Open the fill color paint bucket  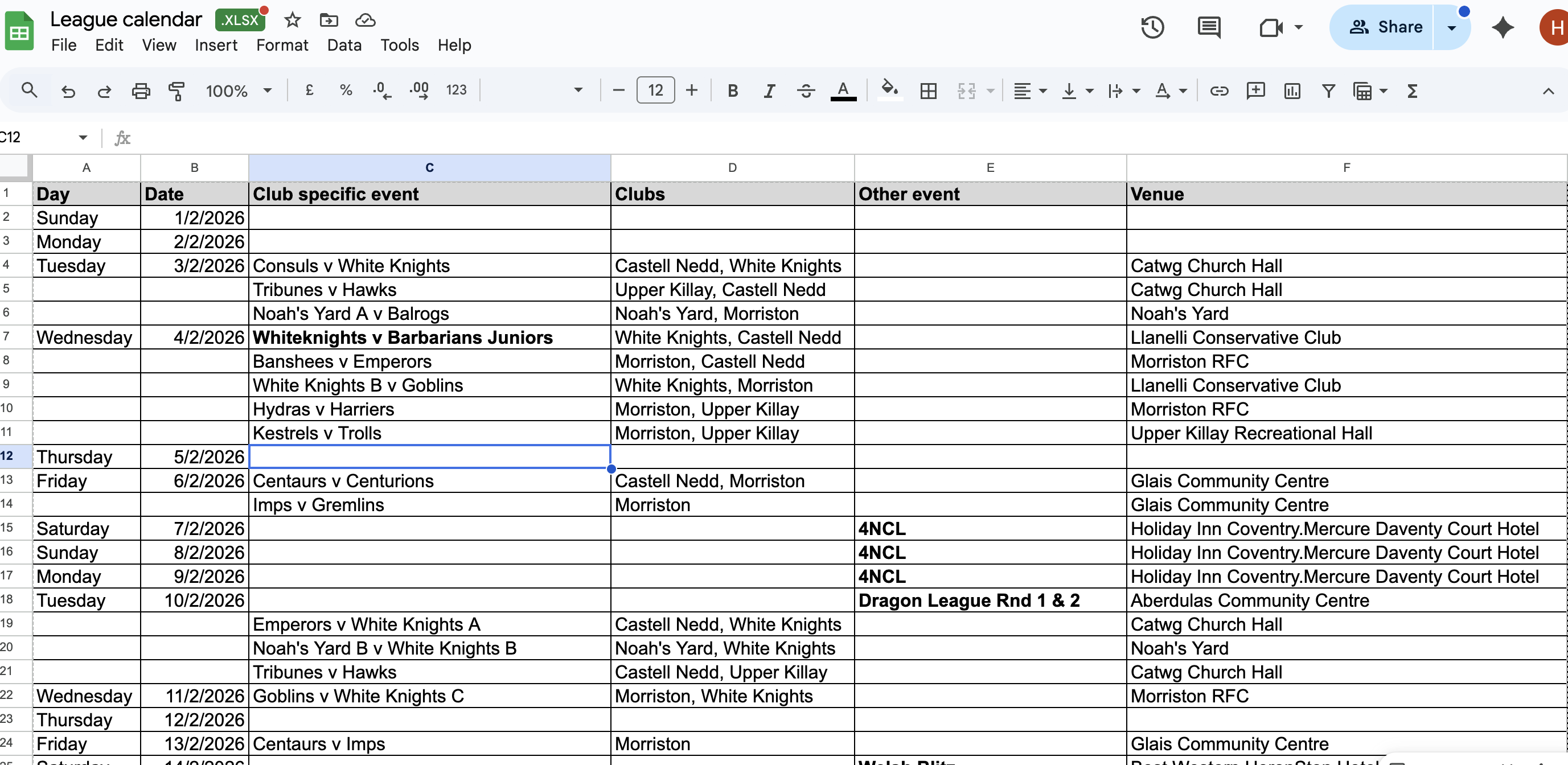(x=889, y=90)
